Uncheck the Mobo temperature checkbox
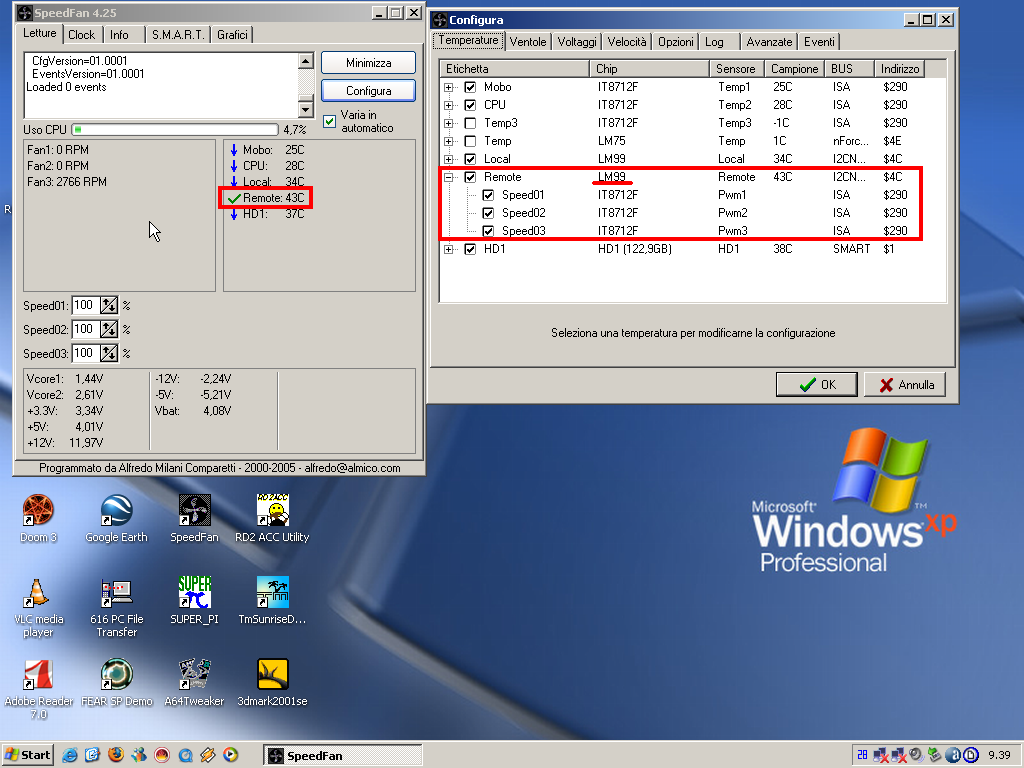Image resolution: width=1024 pixels, height=768 pixels. pos(470,87)
